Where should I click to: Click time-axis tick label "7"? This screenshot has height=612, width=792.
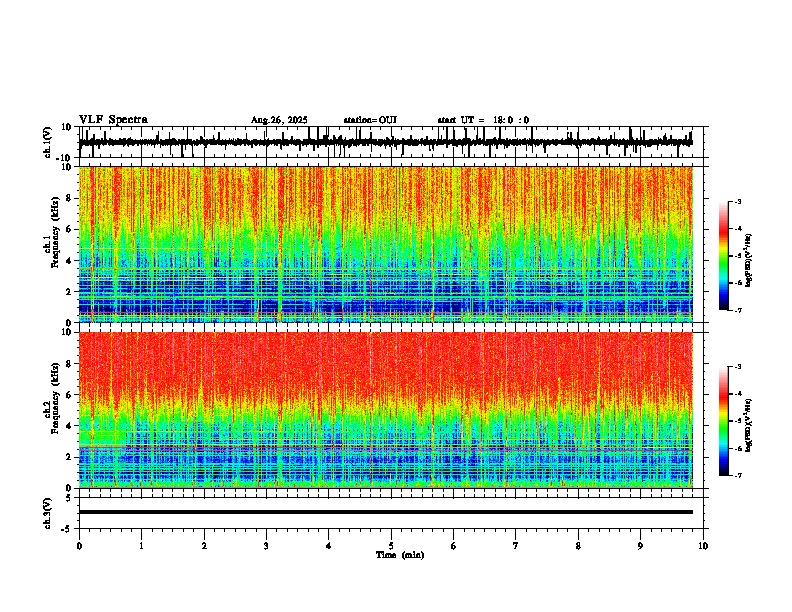pyautogui.click(x=516, y=546)
